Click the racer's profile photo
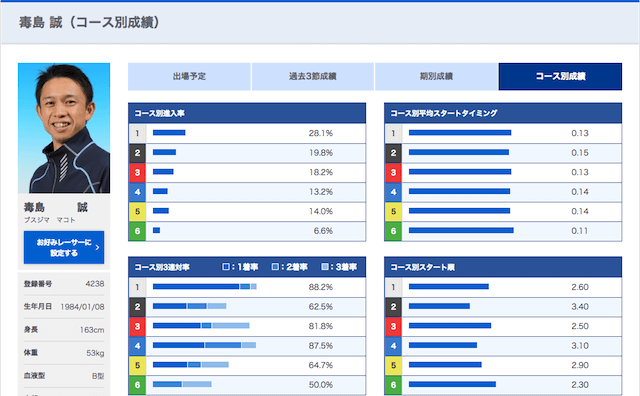 pos(64,128)
